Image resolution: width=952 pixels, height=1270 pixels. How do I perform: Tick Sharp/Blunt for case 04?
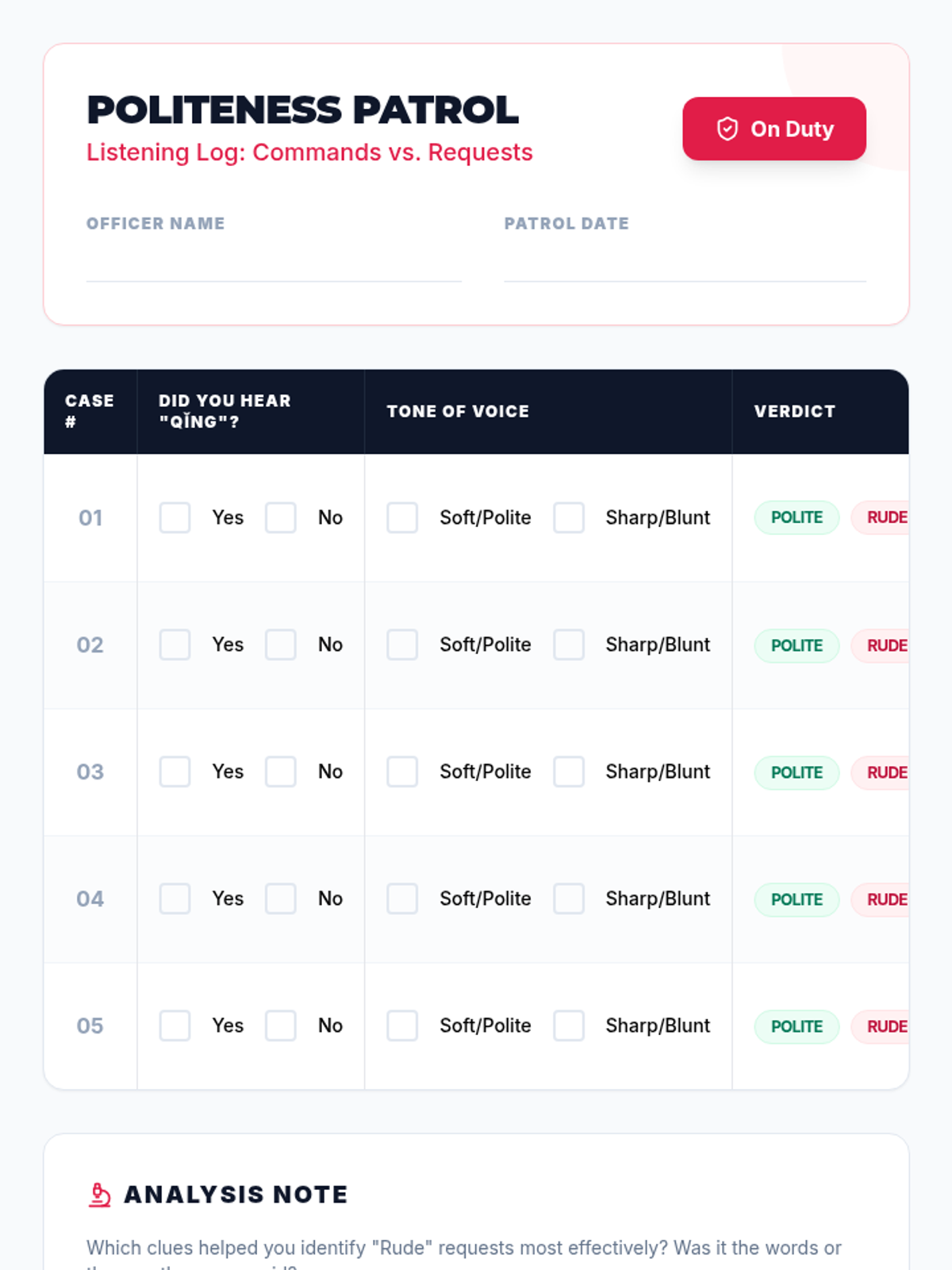point(569,899)
